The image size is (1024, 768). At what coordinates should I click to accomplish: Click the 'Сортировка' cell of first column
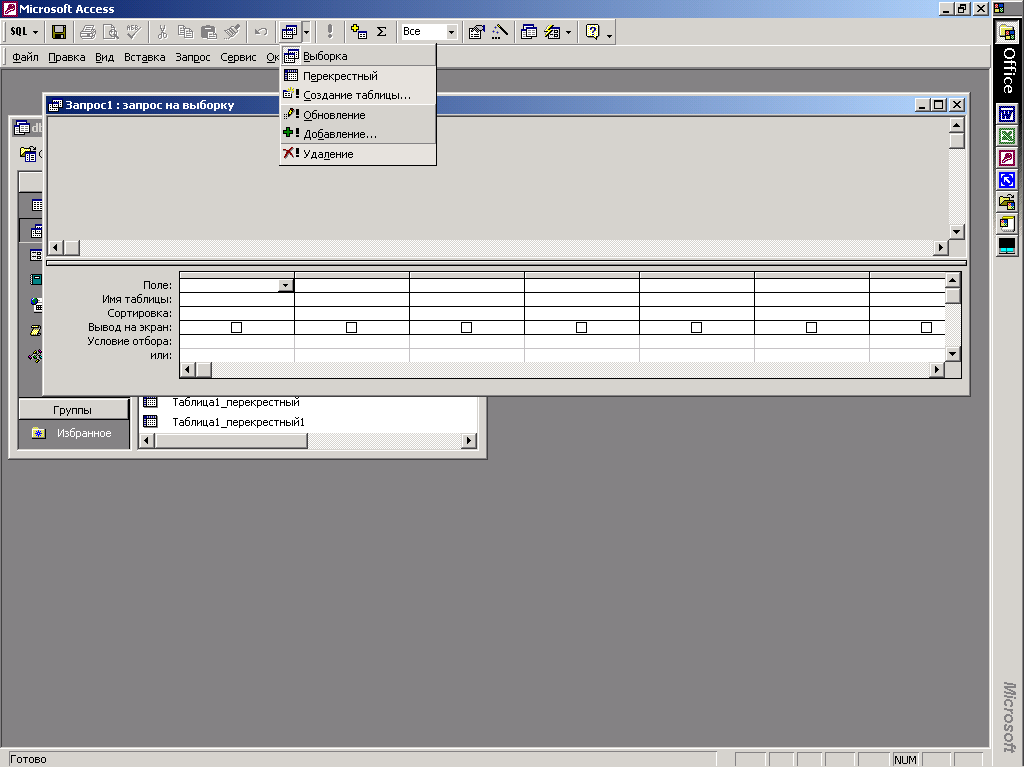[x=236, y=313]
